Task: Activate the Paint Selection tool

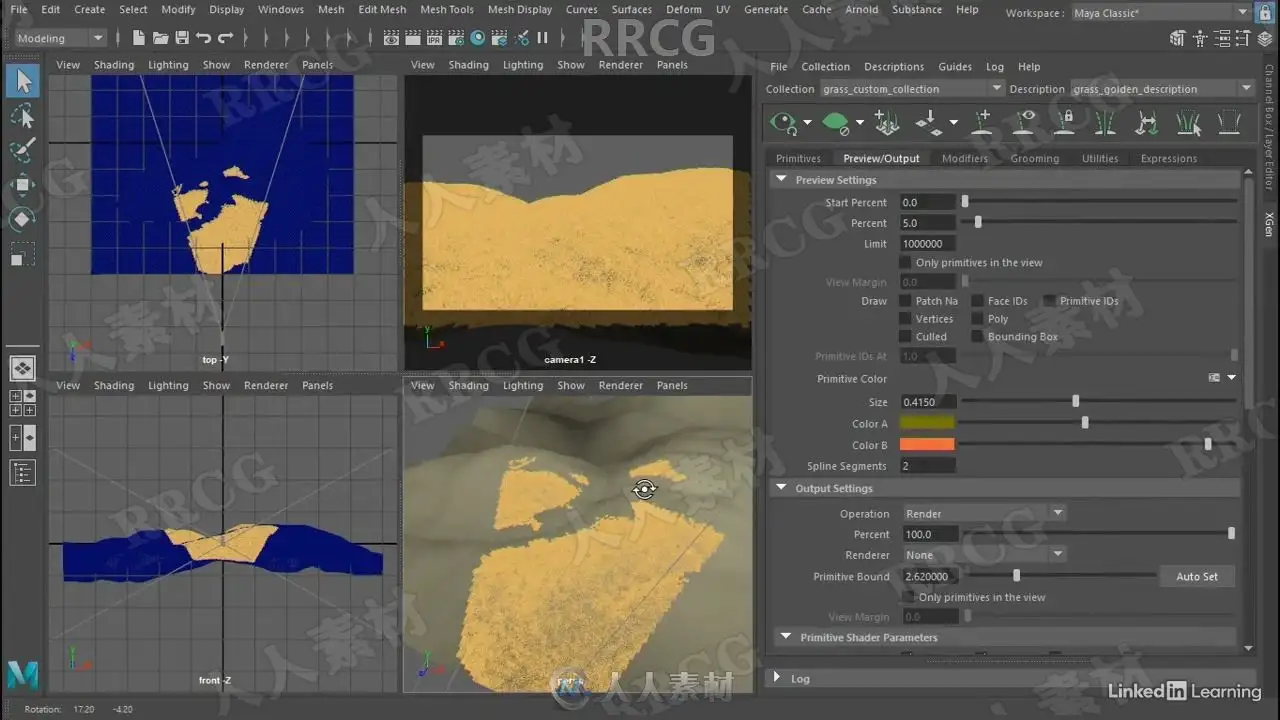Action: point(22,150)
